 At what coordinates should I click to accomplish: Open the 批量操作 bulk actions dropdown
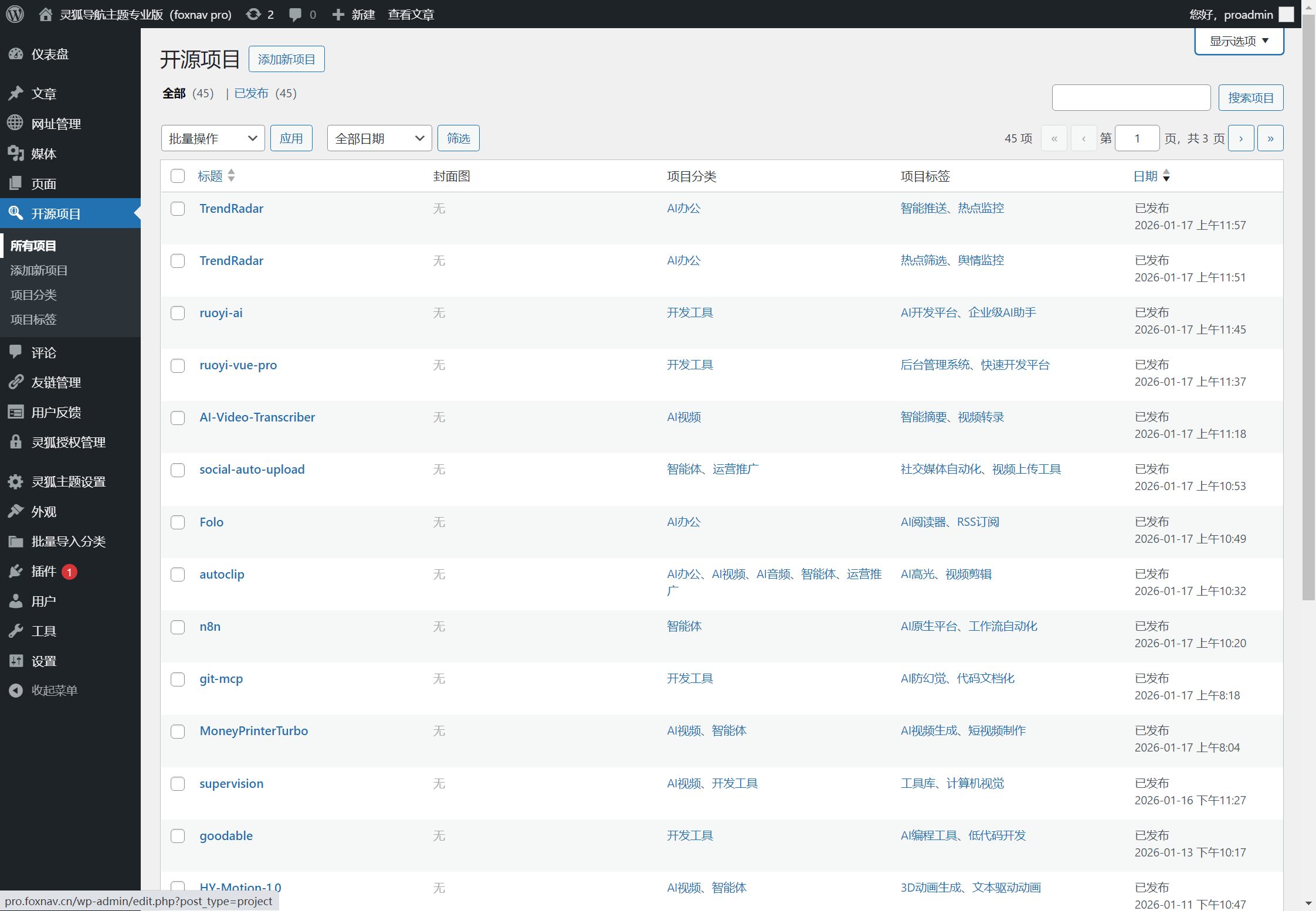pos(212,138)
